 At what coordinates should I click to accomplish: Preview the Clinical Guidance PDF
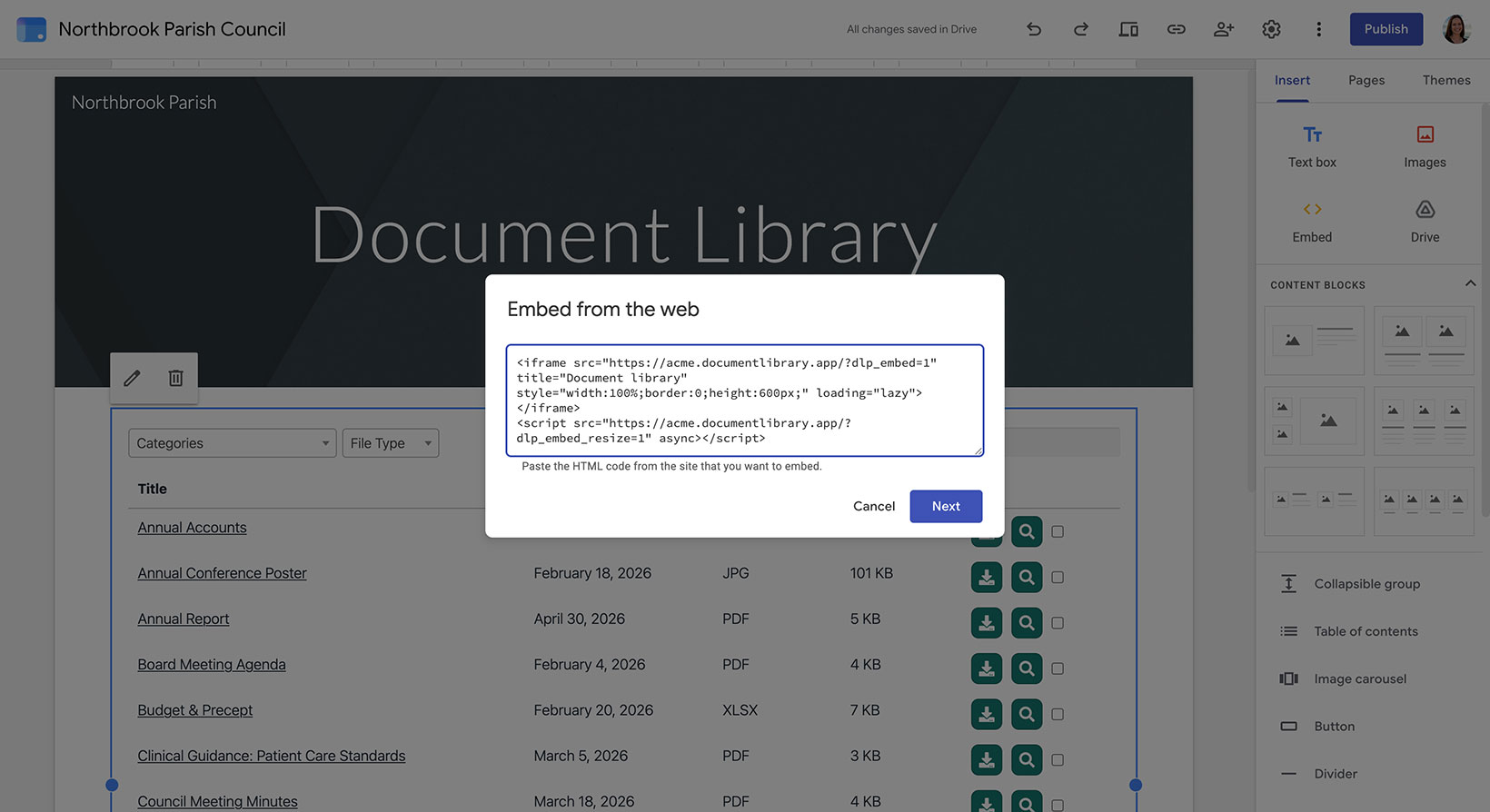pyautogui.click(x=1027, y=759)
